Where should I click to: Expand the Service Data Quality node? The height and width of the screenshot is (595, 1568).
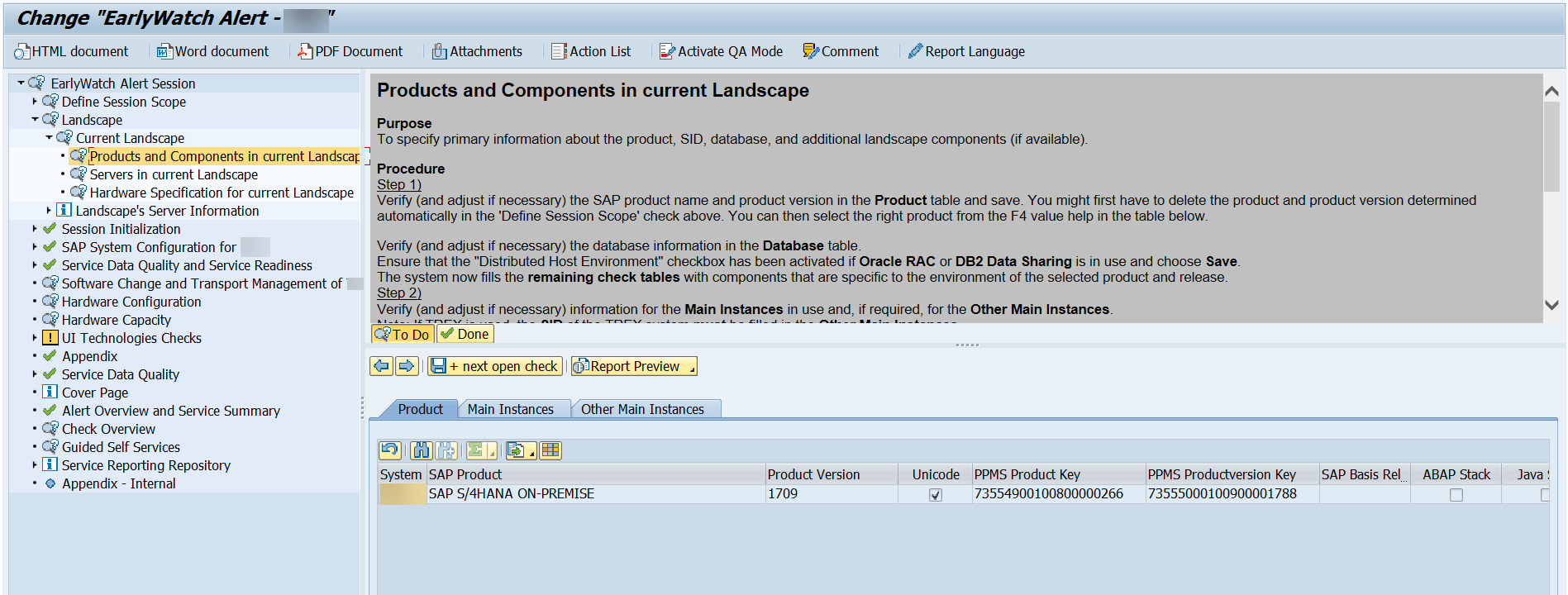pyautogui.click(x=35, y=374)
